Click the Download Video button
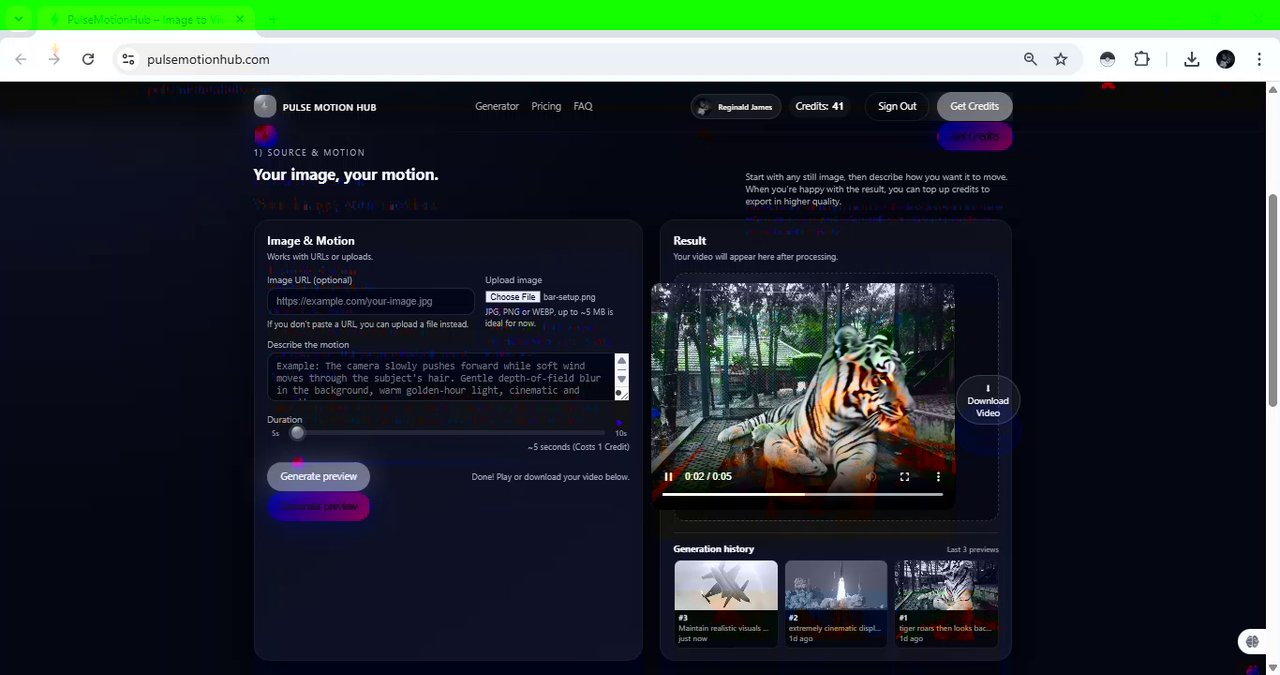 click(x=988, y=401)
